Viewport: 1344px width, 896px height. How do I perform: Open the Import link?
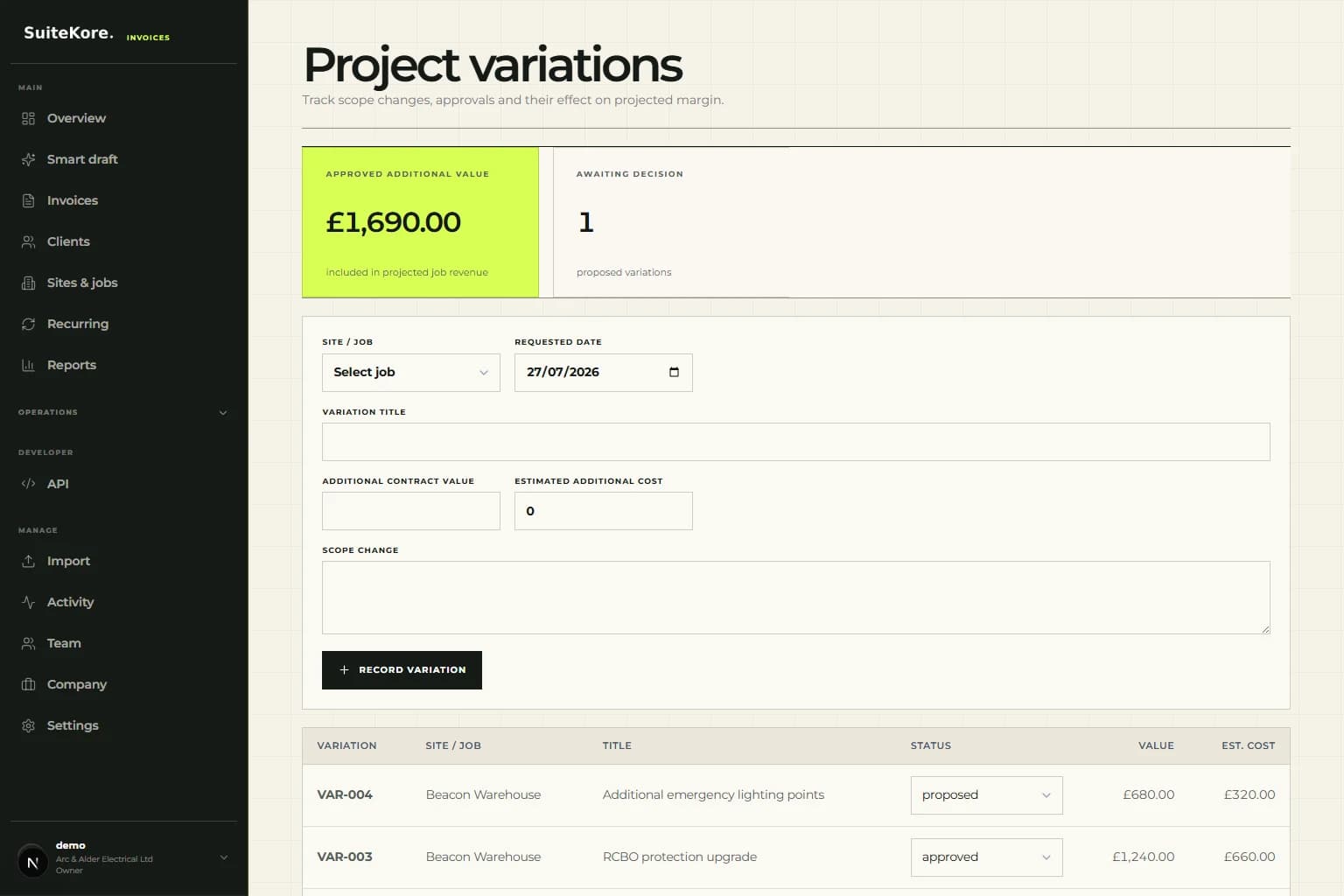pos(123,561)
